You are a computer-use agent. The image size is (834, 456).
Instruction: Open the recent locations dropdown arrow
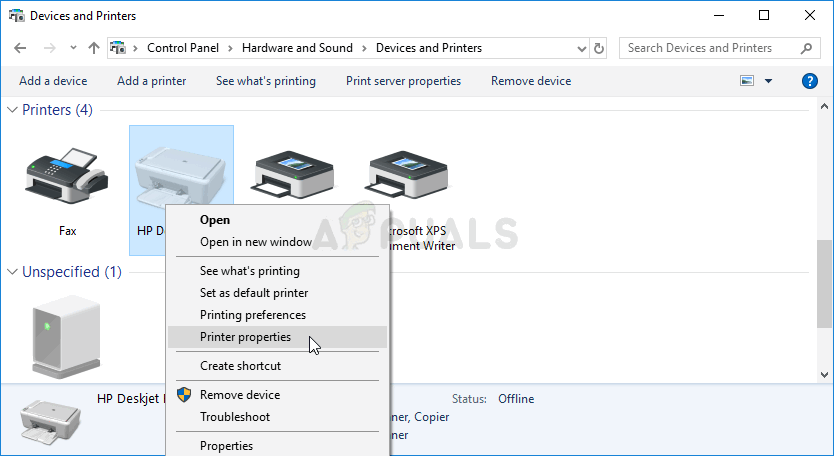[73, 48]
